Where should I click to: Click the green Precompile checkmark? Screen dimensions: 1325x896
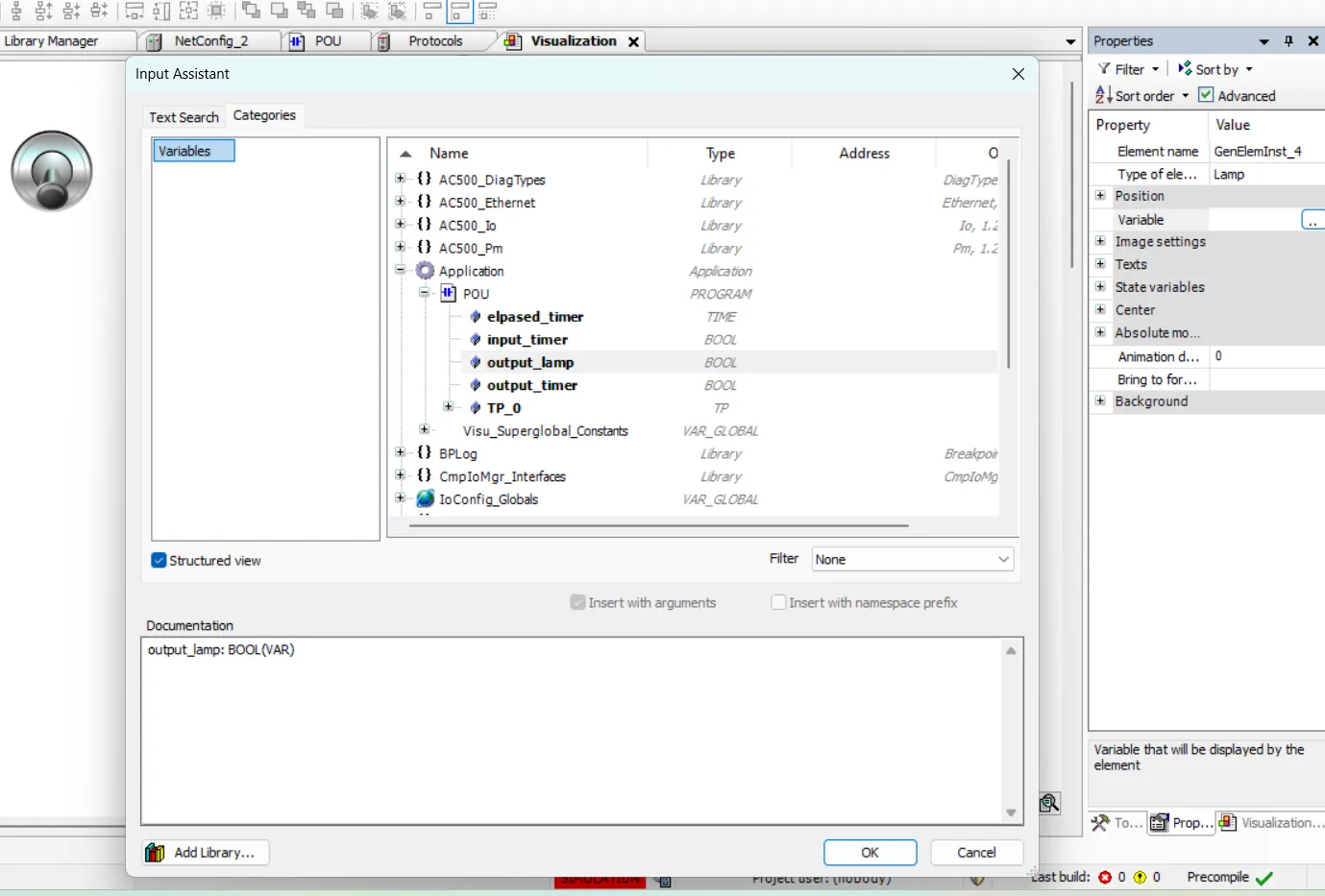click(x=1264, y=878)
